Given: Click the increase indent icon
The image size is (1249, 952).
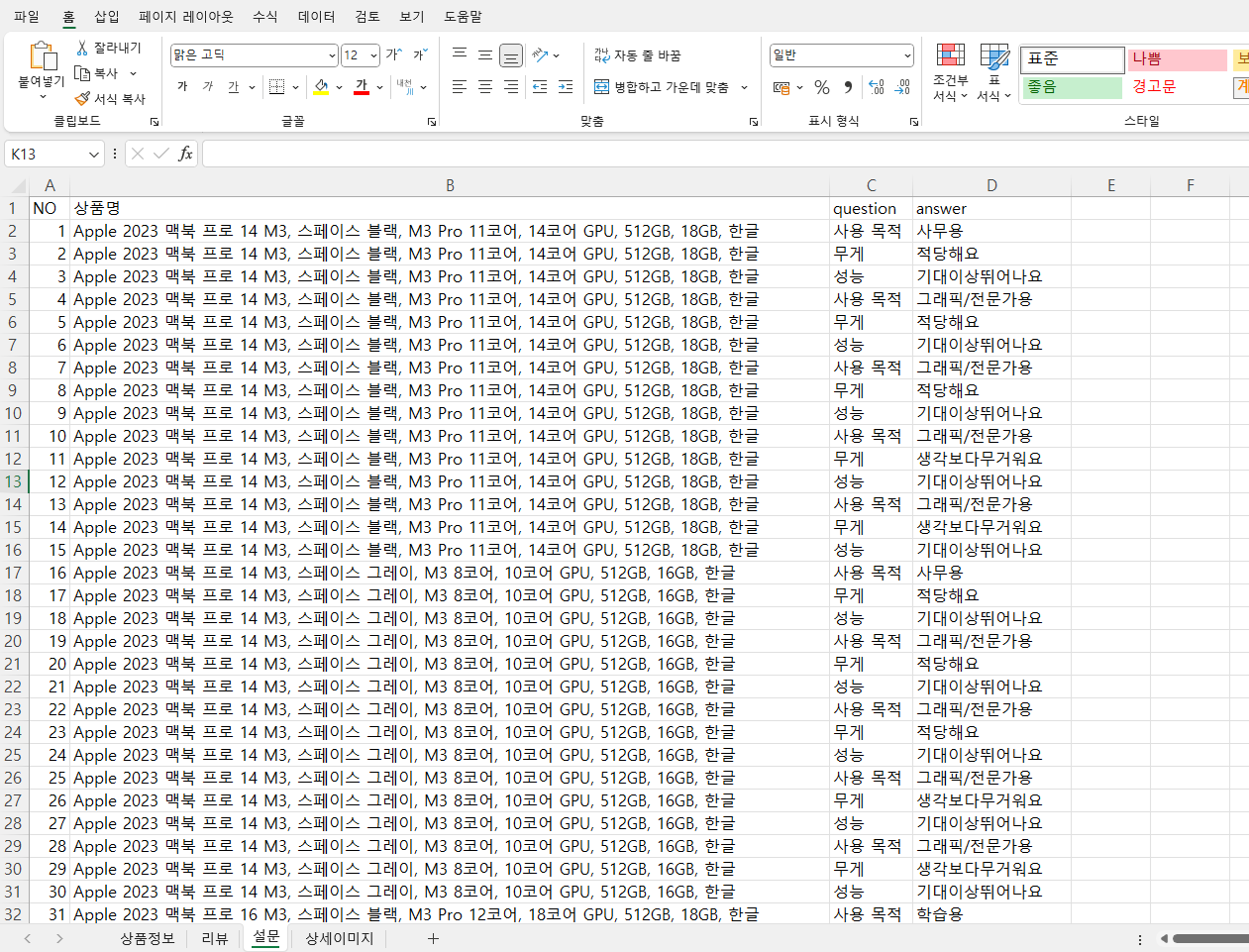Looking at the screenshot, I should pyautogui.click(x=566, y=87).
